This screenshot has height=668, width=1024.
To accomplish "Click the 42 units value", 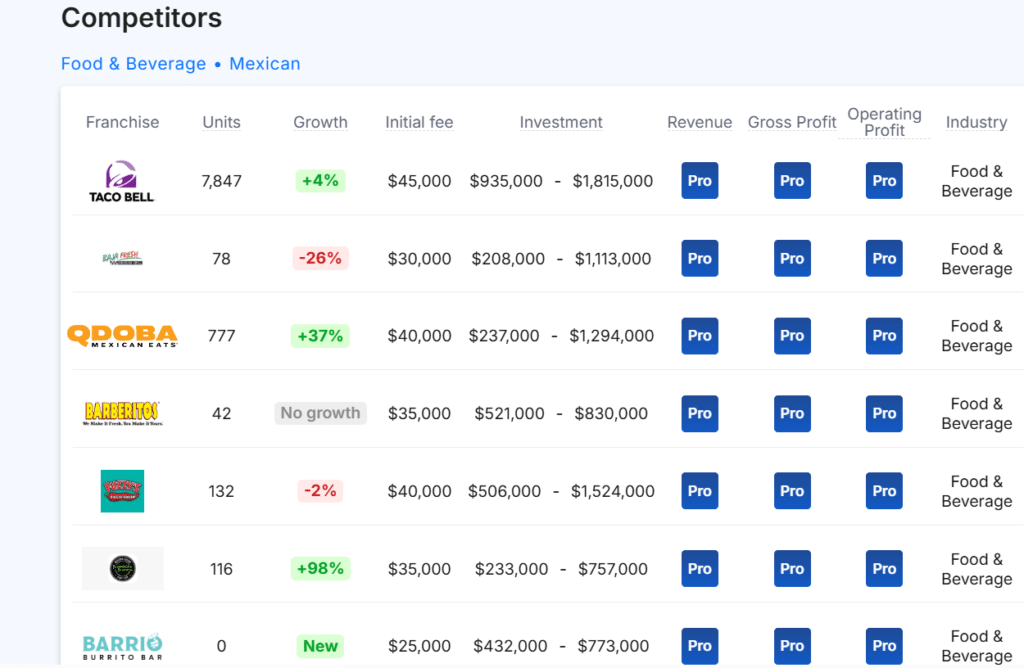I will click(221, 413).
